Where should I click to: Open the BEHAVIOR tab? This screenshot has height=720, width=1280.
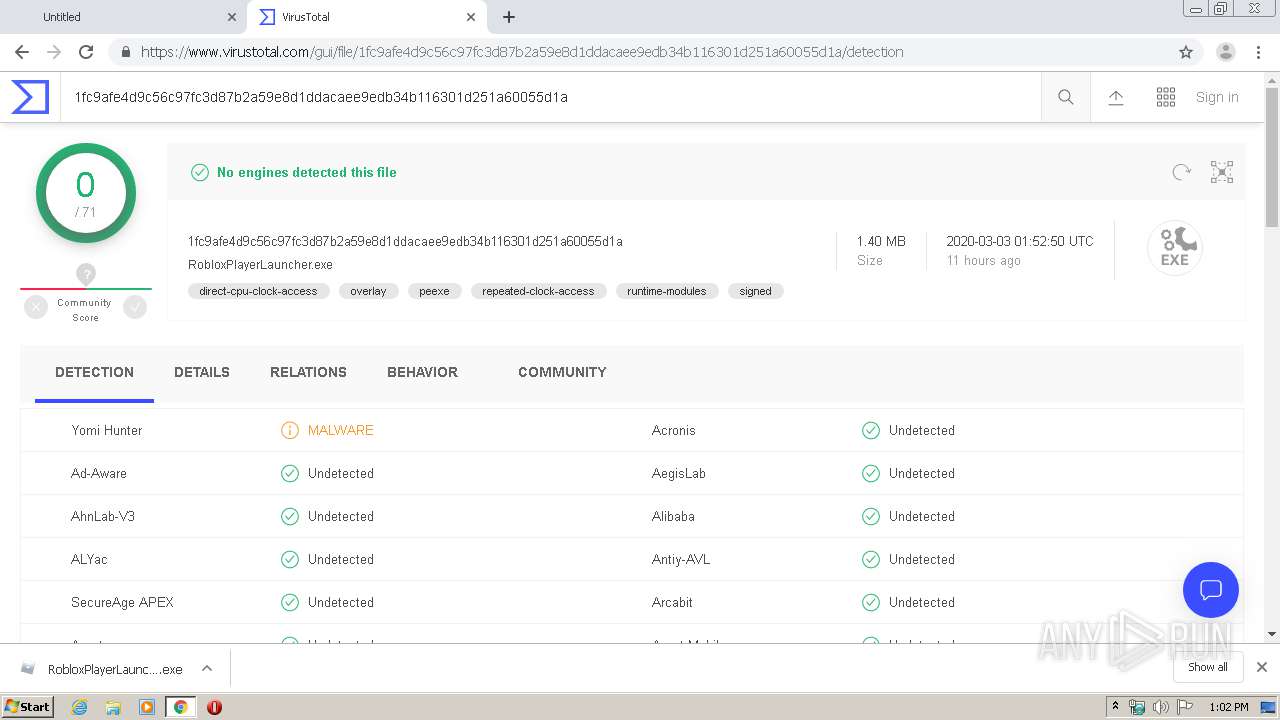tap(422, 372)
